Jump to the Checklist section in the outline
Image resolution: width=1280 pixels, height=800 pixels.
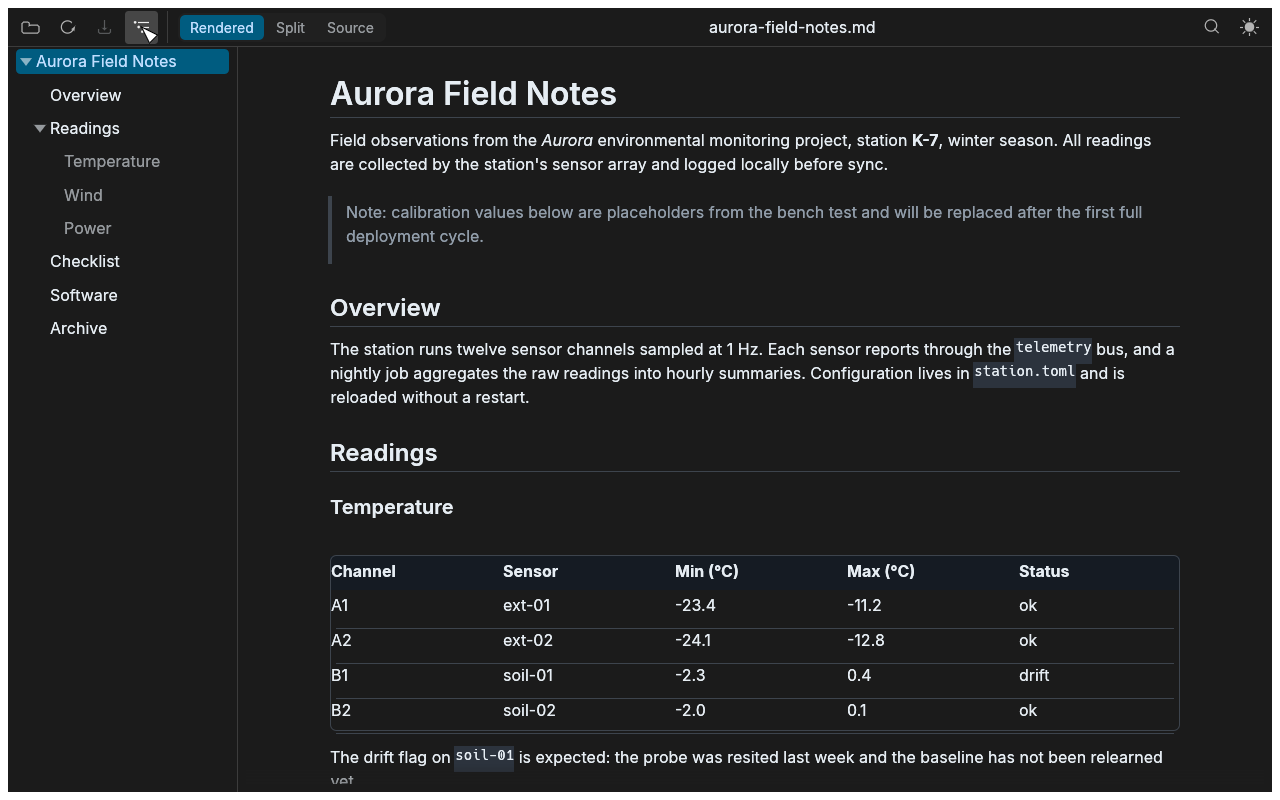[85, 261]
